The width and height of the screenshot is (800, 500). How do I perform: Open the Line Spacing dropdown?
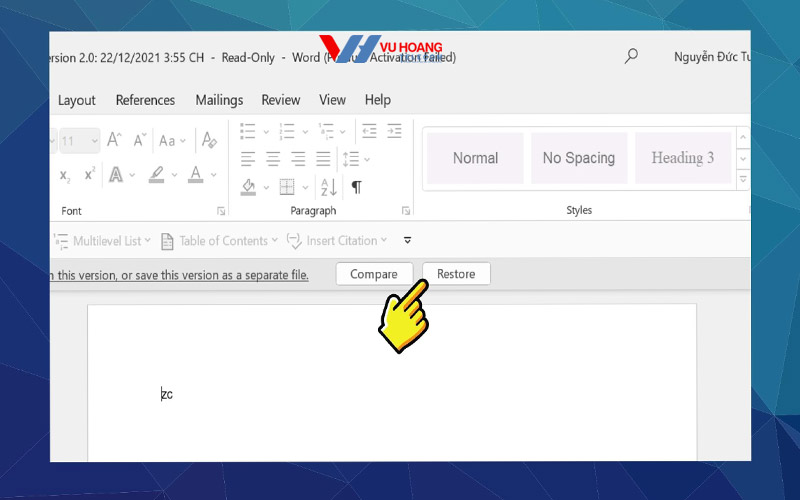[355, 159]
